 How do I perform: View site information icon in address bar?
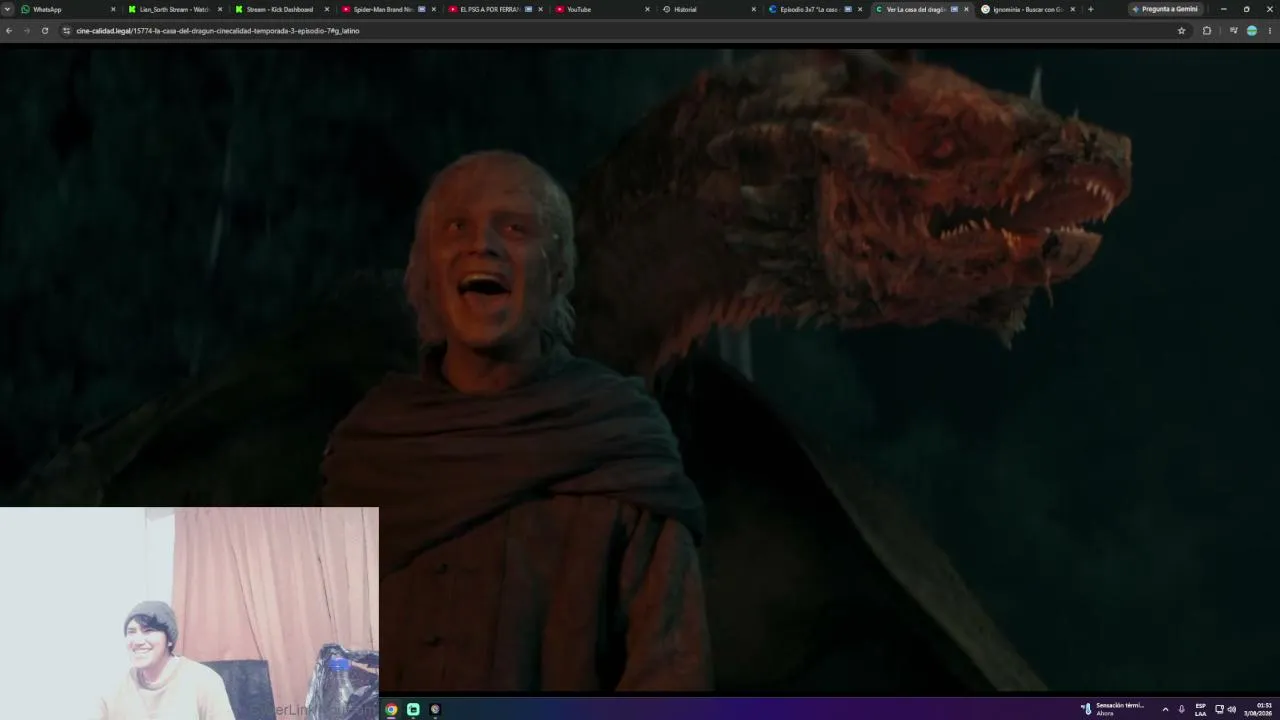coord(67,31)
